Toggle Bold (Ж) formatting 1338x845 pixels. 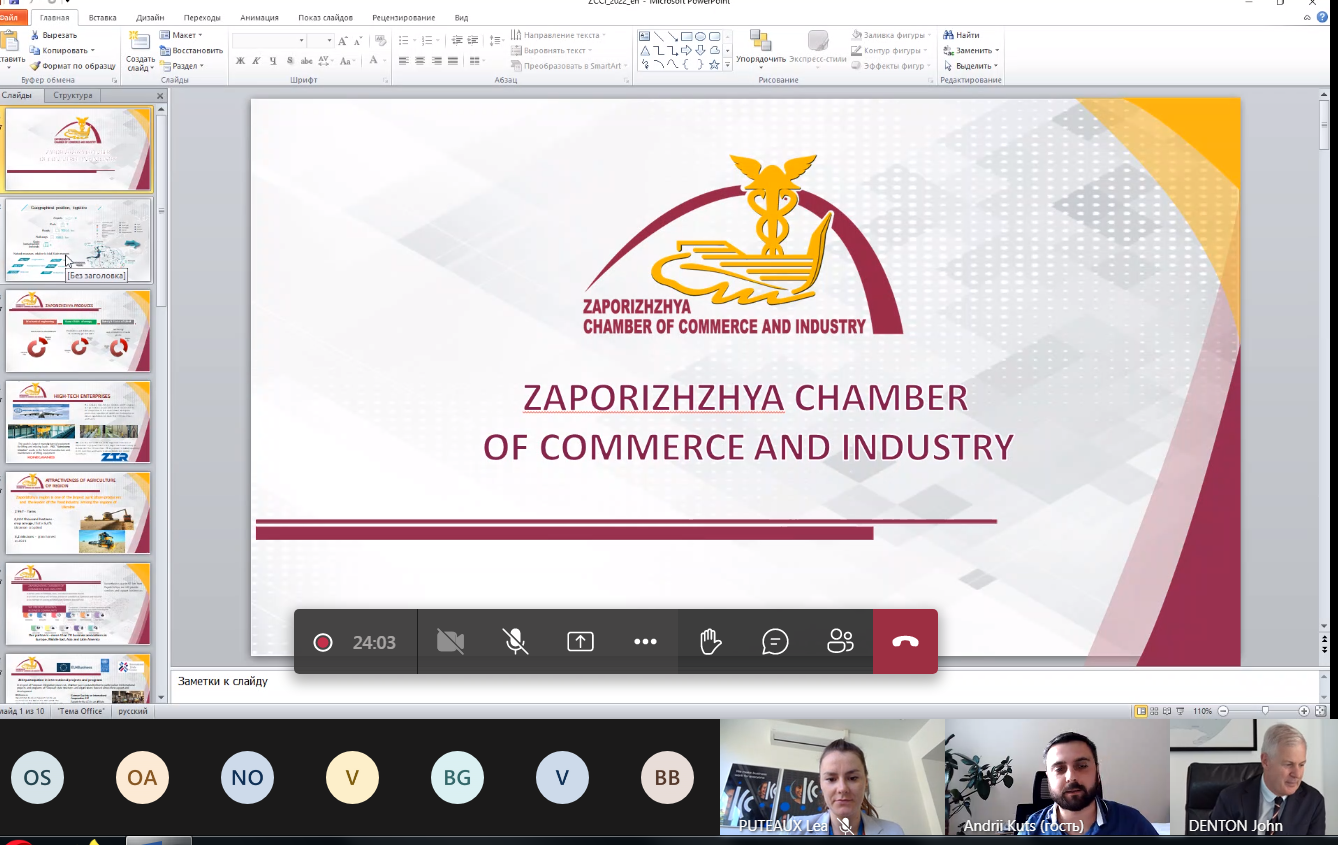(x=240, y=62)
